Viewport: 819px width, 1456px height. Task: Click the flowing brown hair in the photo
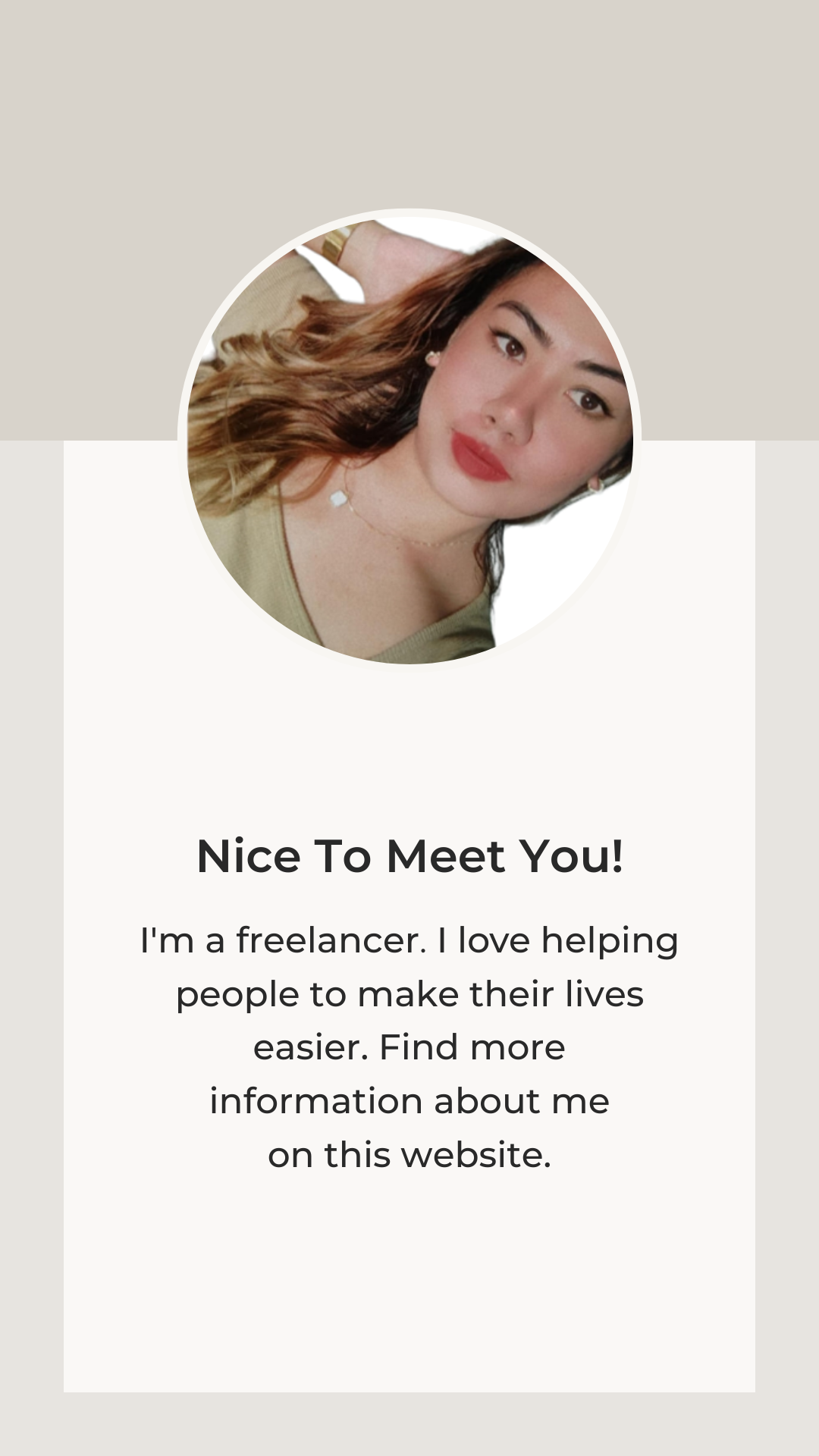[x=318, y=379]
